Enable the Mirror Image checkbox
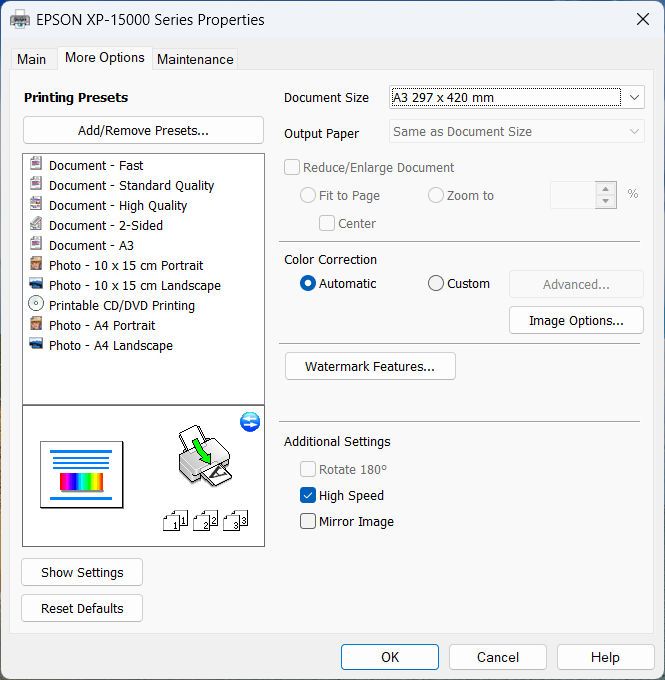Screen dimensions: 665x680 [x=308, y=521]
